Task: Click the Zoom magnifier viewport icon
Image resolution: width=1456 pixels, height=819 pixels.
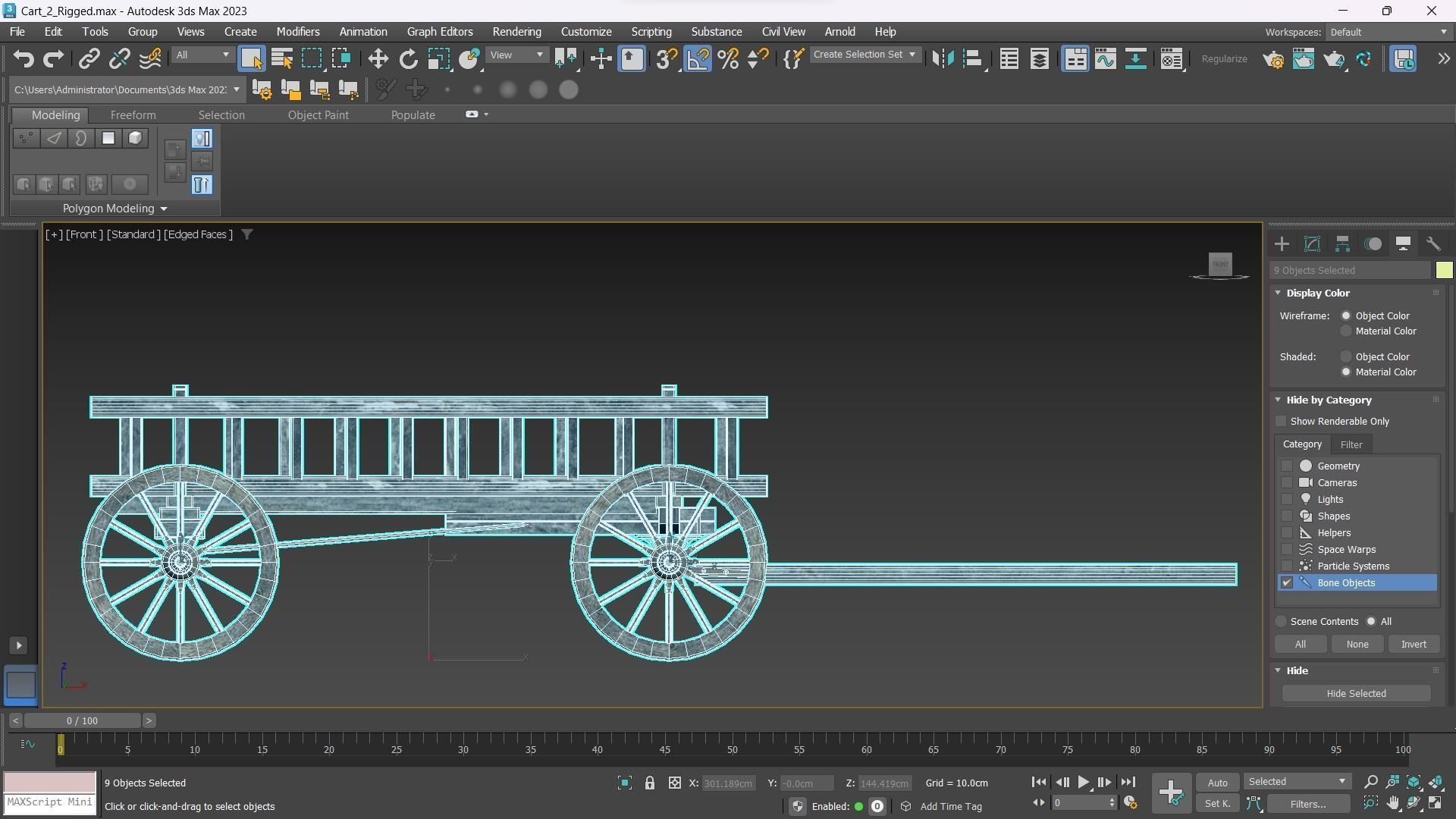Action: click(1370, 782)
